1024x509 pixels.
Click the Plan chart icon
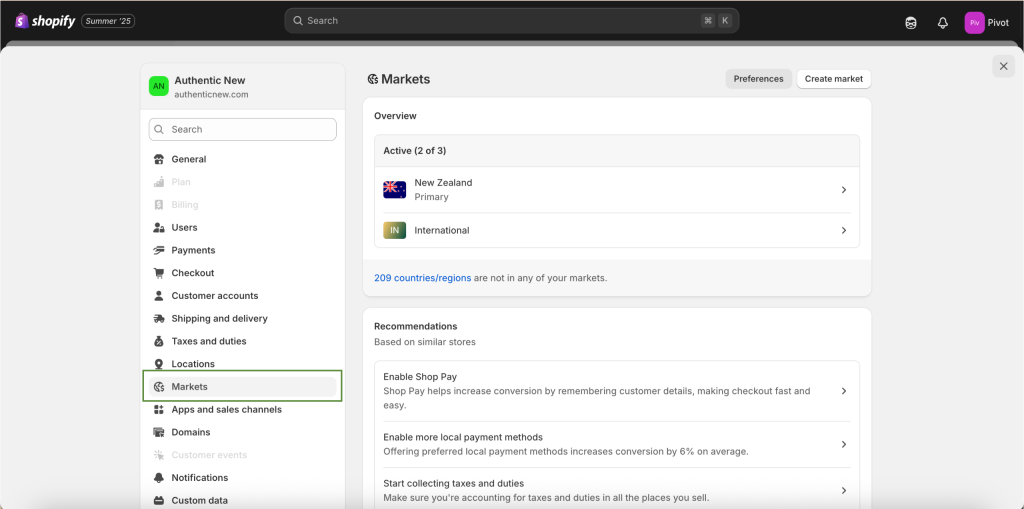coord(159,182)
